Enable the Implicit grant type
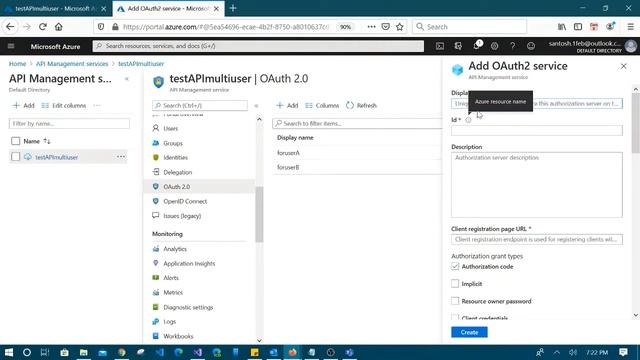Screen dimensions: 640x360 (x=455, y=283)
